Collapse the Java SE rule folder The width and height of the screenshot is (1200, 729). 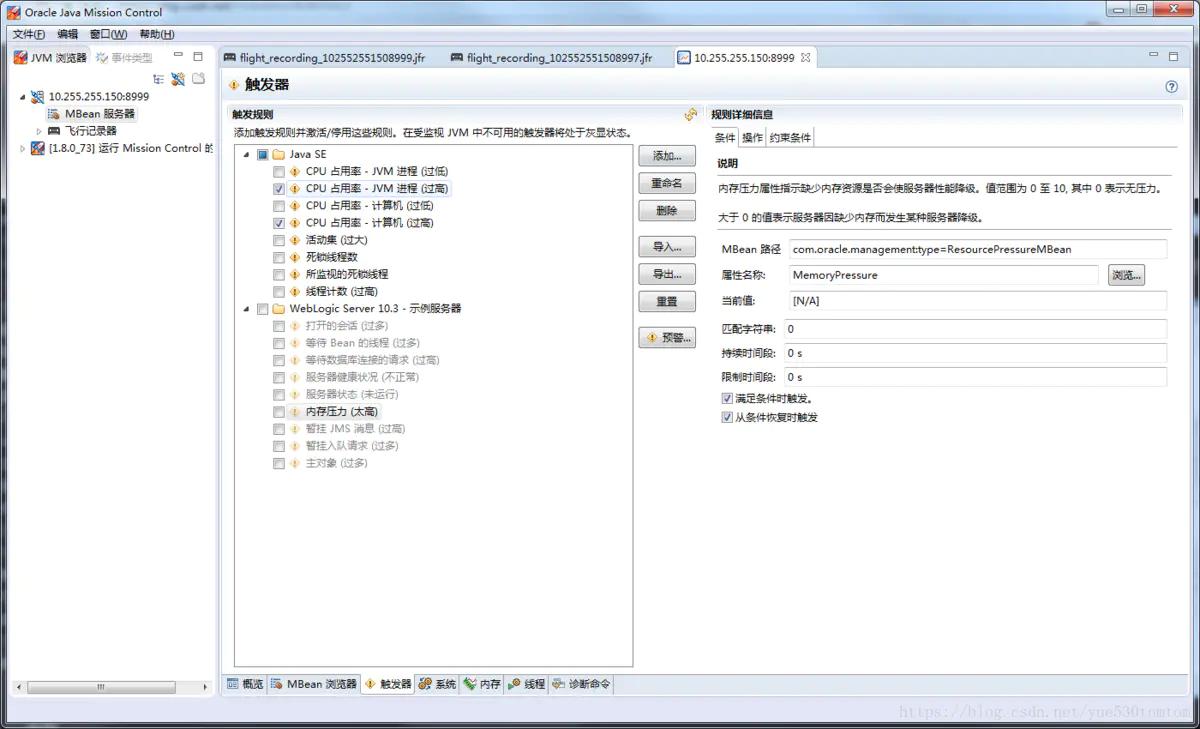pyautogui.click(x=245, y=154)
